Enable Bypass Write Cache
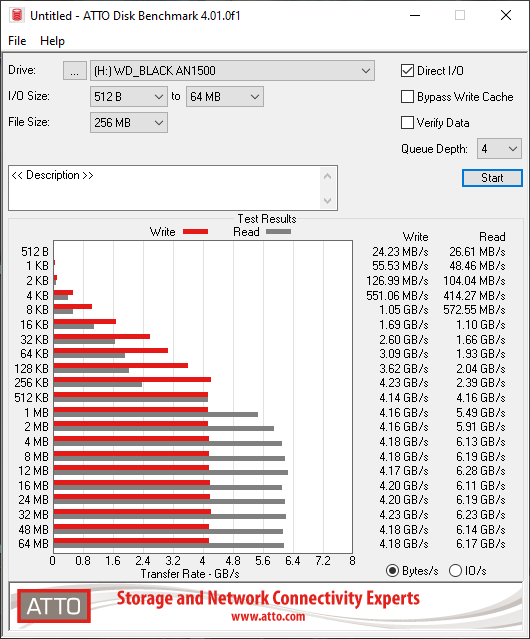This screenshot has height=639, width=530. (x=407, y=97)
